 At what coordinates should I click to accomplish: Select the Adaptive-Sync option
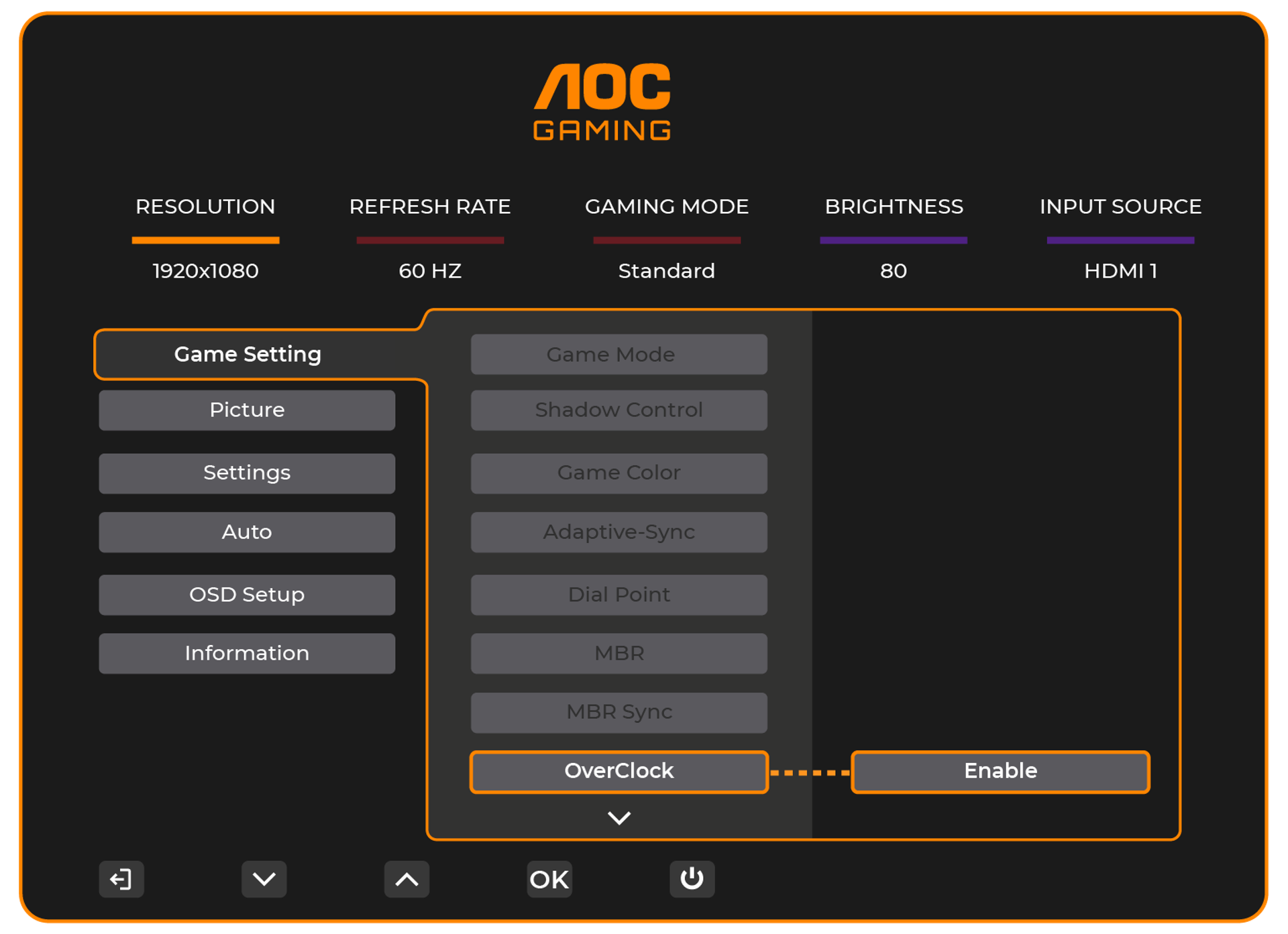[619, 532]
